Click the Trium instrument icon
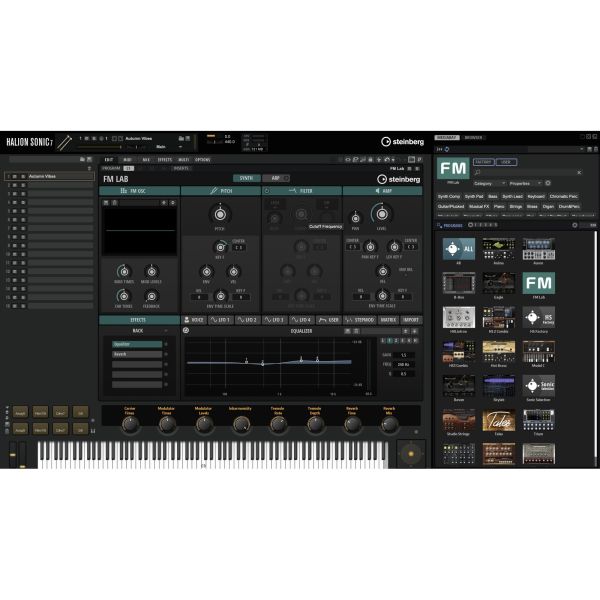Image resolution: width=600 pixels, height=600 pixels. [538, 420]
